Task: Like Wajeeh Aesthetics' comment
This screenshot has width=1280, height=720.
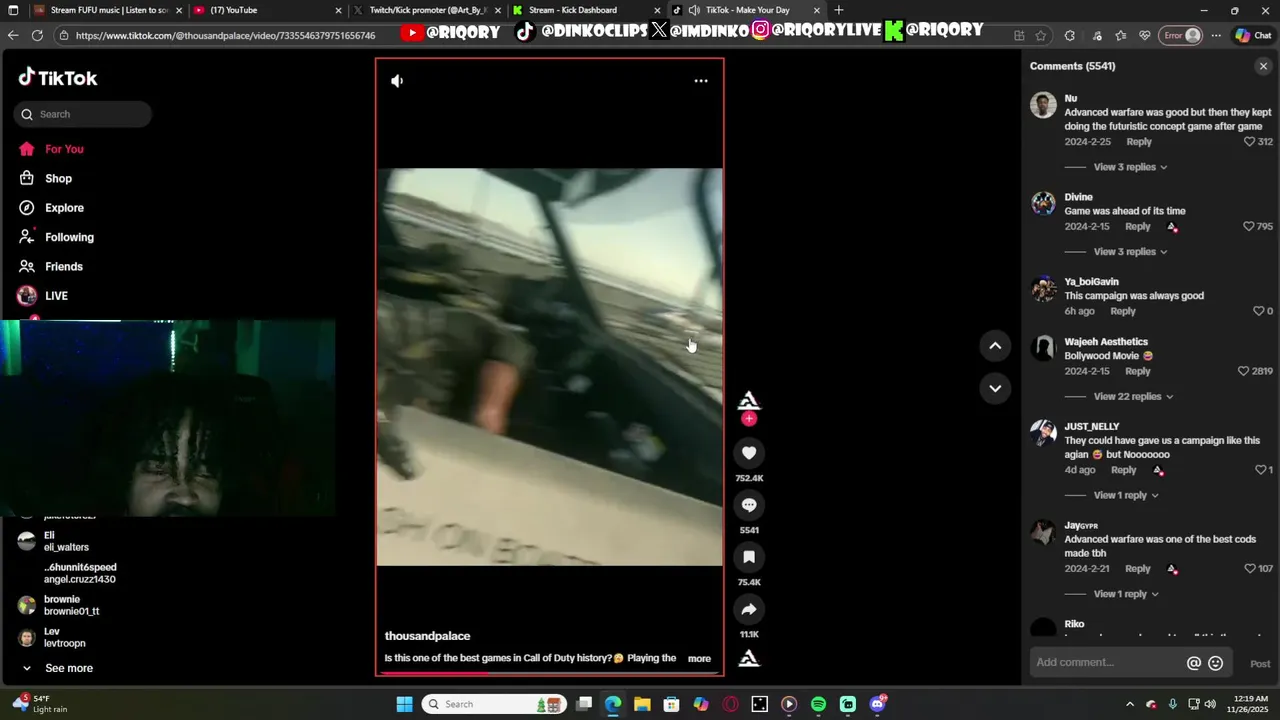Action: pyautogui.click(x=1243, y=371)
